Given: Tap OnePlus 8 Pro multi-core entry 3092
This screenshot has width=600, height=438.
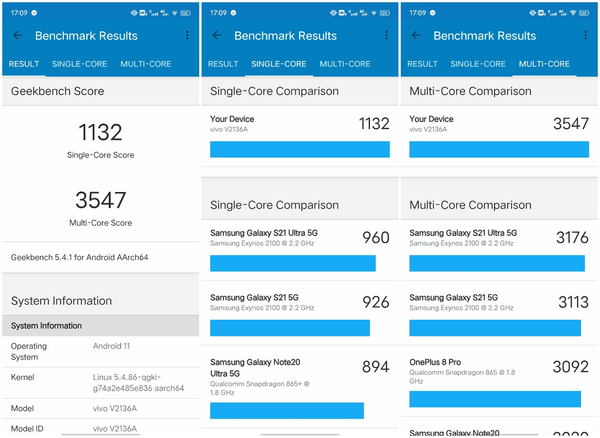Looking at the screenshot, I should tap(499, 381).
